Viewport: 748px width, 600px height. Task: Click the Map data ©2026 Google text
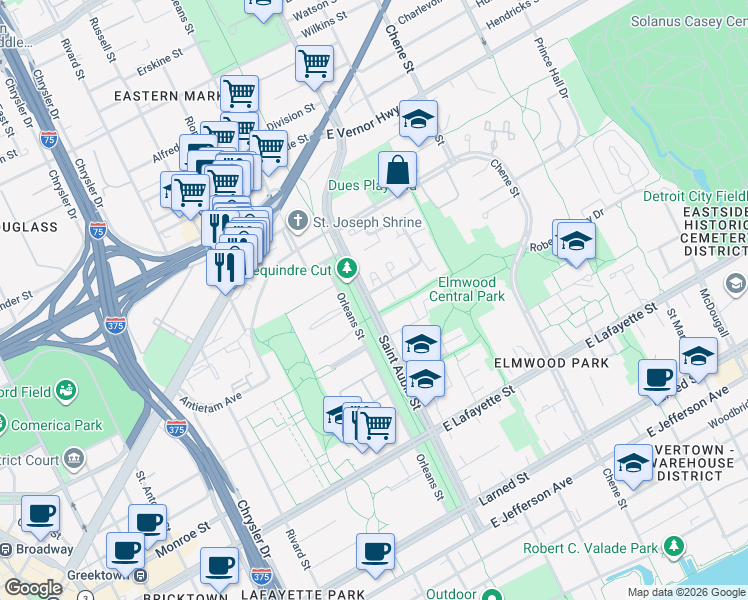685,592
